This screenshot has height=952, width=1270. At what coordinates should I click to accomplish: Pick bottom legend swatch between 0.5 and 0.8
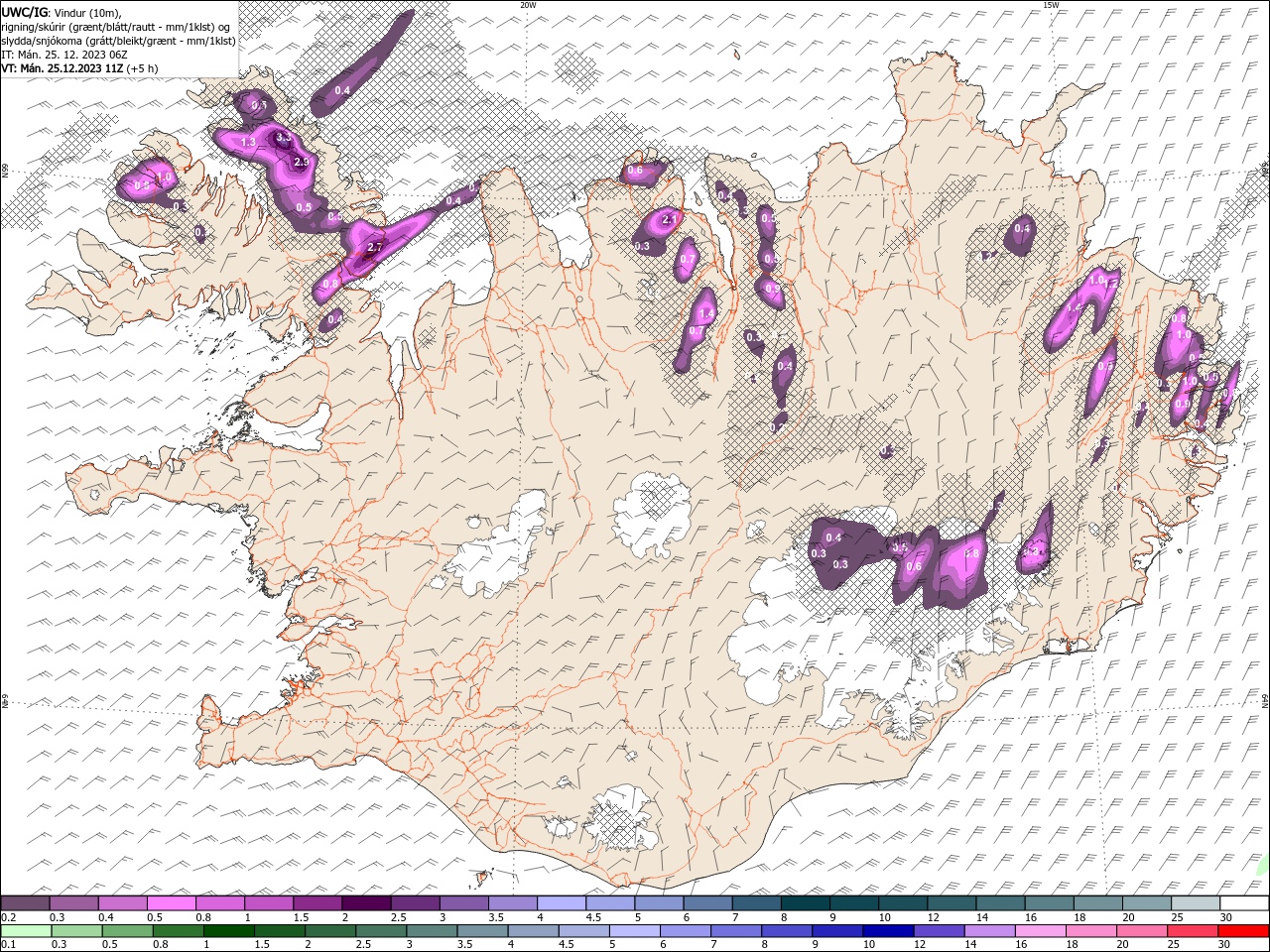(x=127, y=931)
